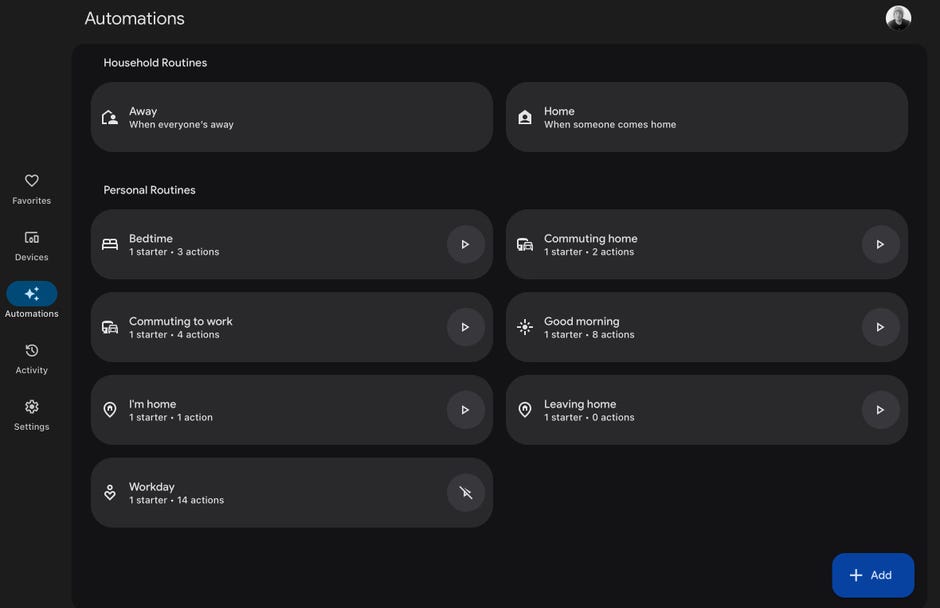This screenshot has width=940, height=608.
Task: Open Favorites from the sidebar
Action: pyautogui.click(x=32, y=188)
